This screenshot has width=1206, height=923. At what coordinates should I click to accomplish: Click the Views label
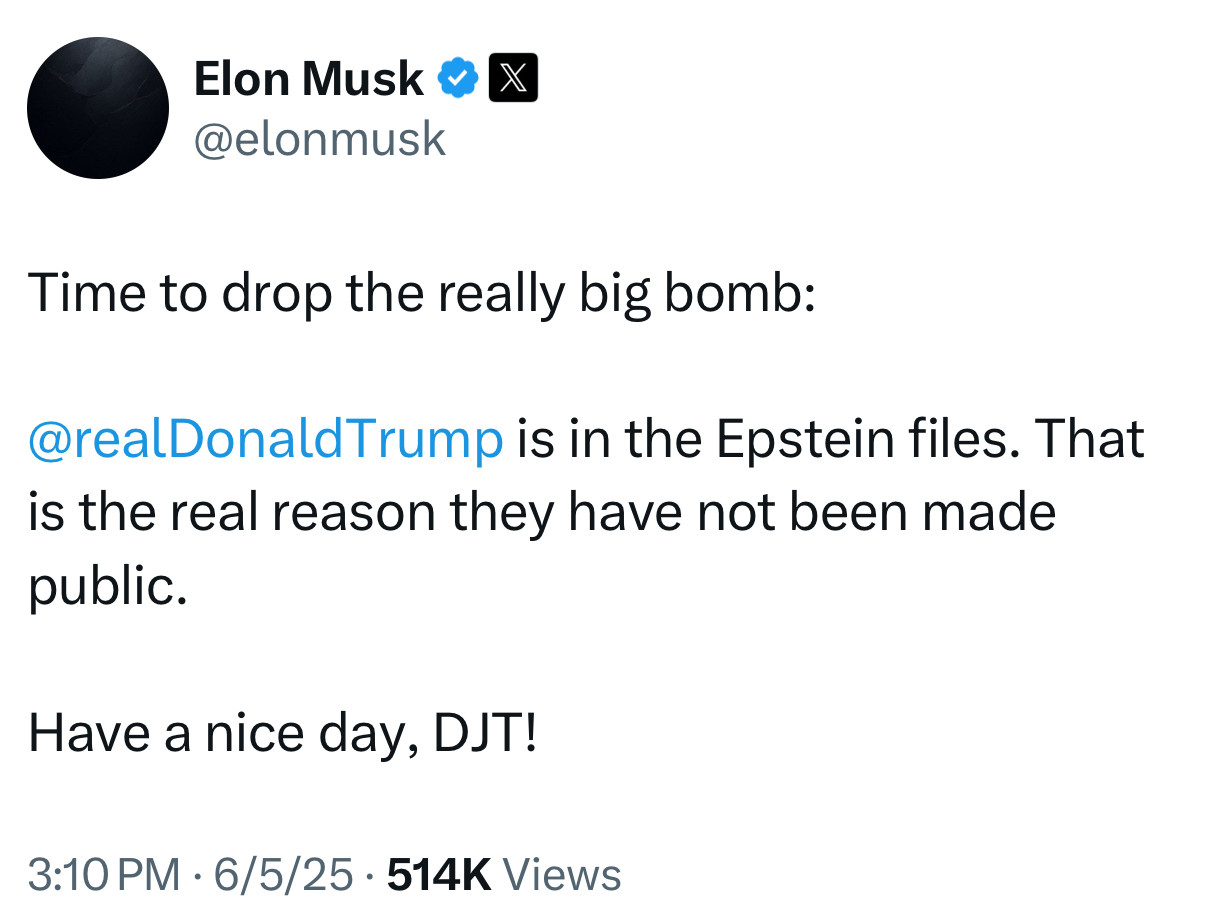pyautogui.click(x=562, y=874)
